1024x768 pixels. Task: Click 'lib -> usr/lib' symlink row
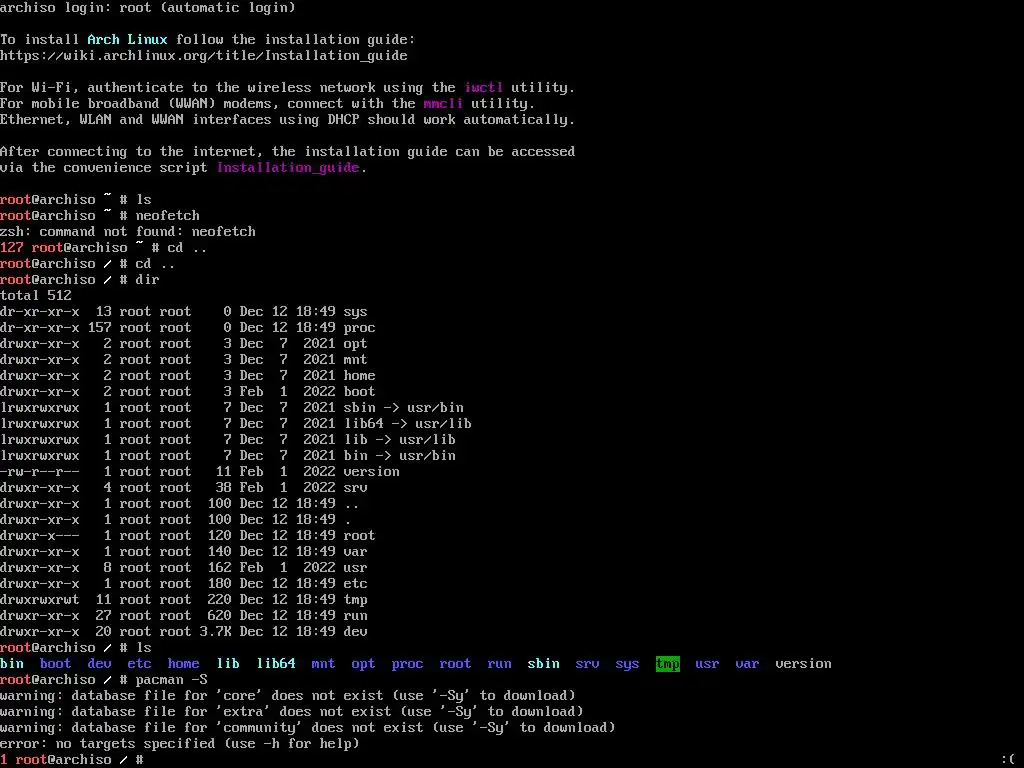228,440
